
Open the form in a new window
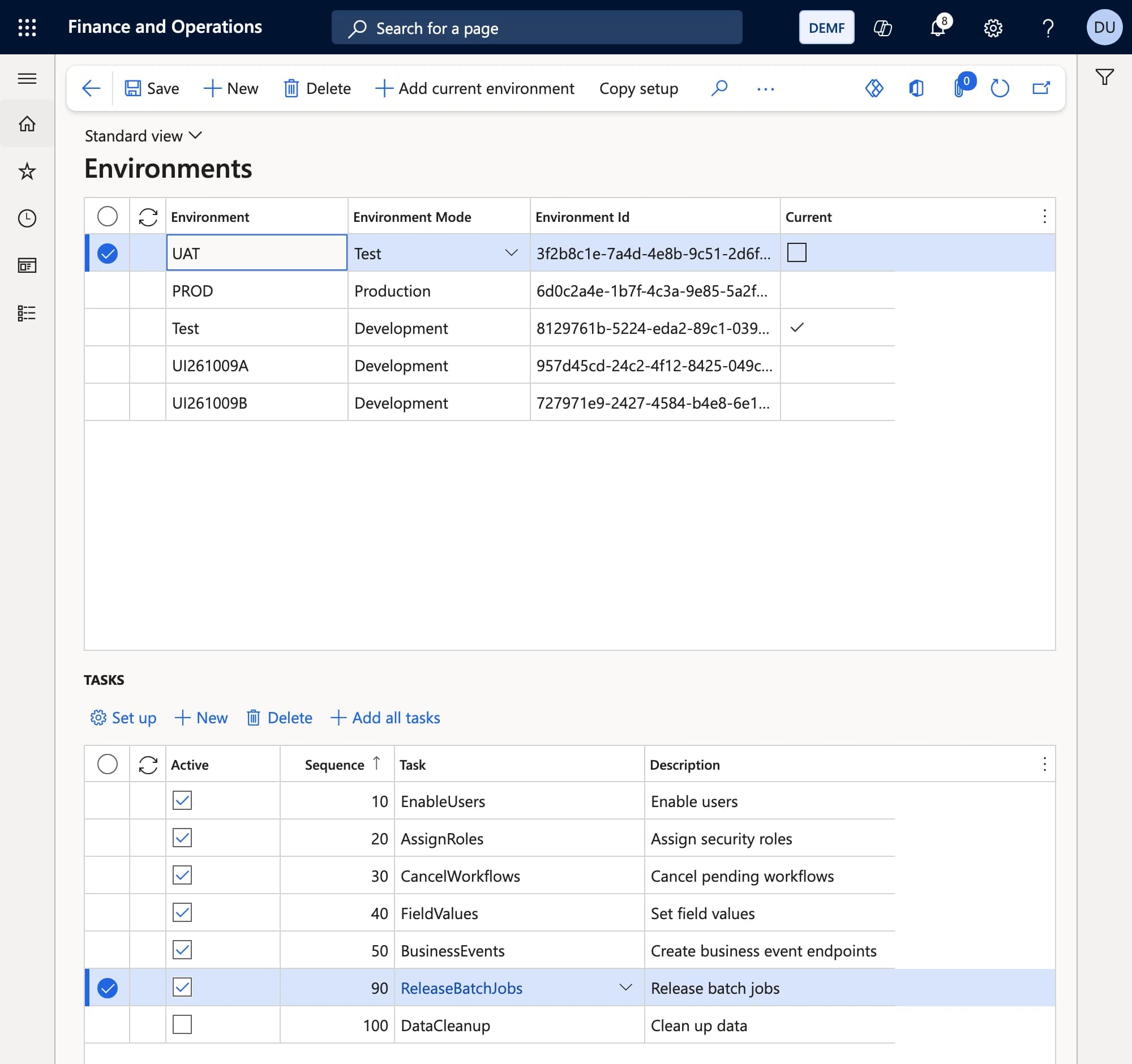(1041, 88)
